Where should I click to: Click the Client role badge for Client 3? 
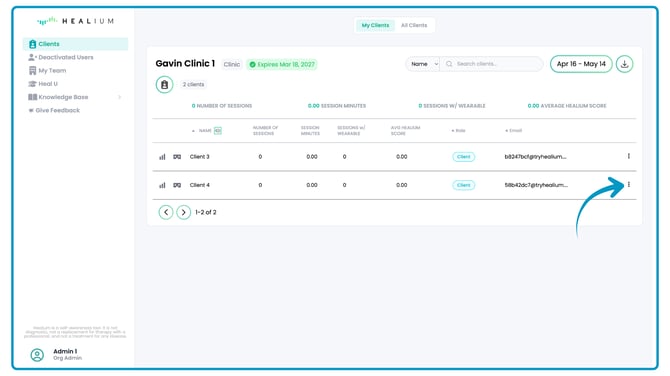pyautogui.click(x=464, y=157)
